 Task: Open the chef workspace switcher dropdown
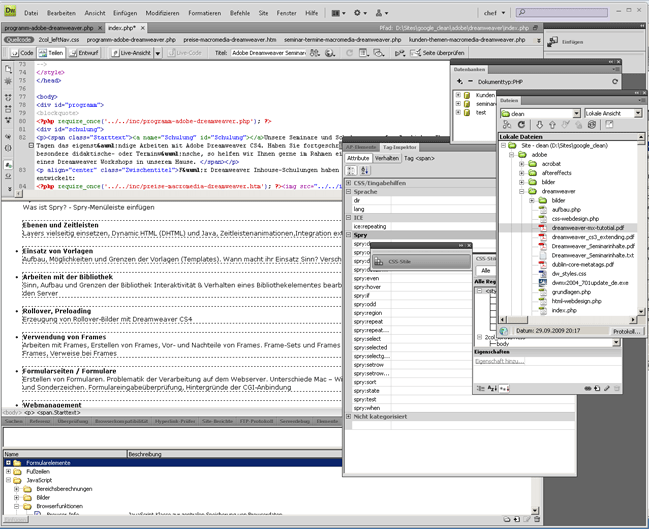pos(494,13)
